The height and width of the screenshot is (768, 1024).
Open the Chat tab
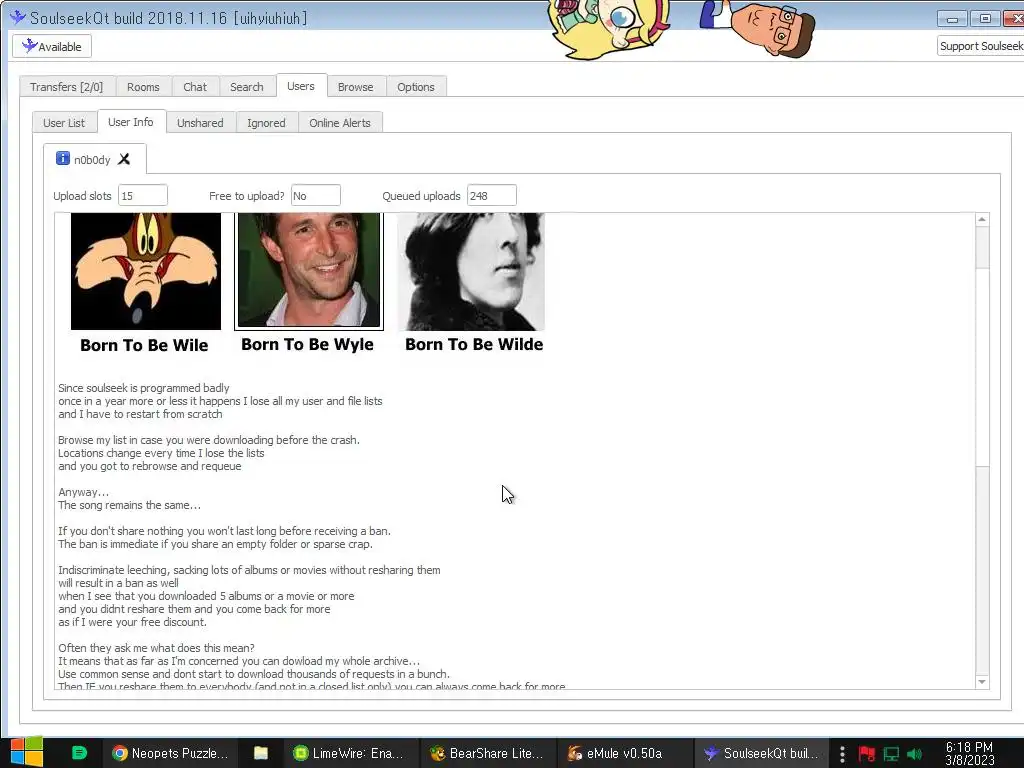pyautogui.click(x=195, y=87)
